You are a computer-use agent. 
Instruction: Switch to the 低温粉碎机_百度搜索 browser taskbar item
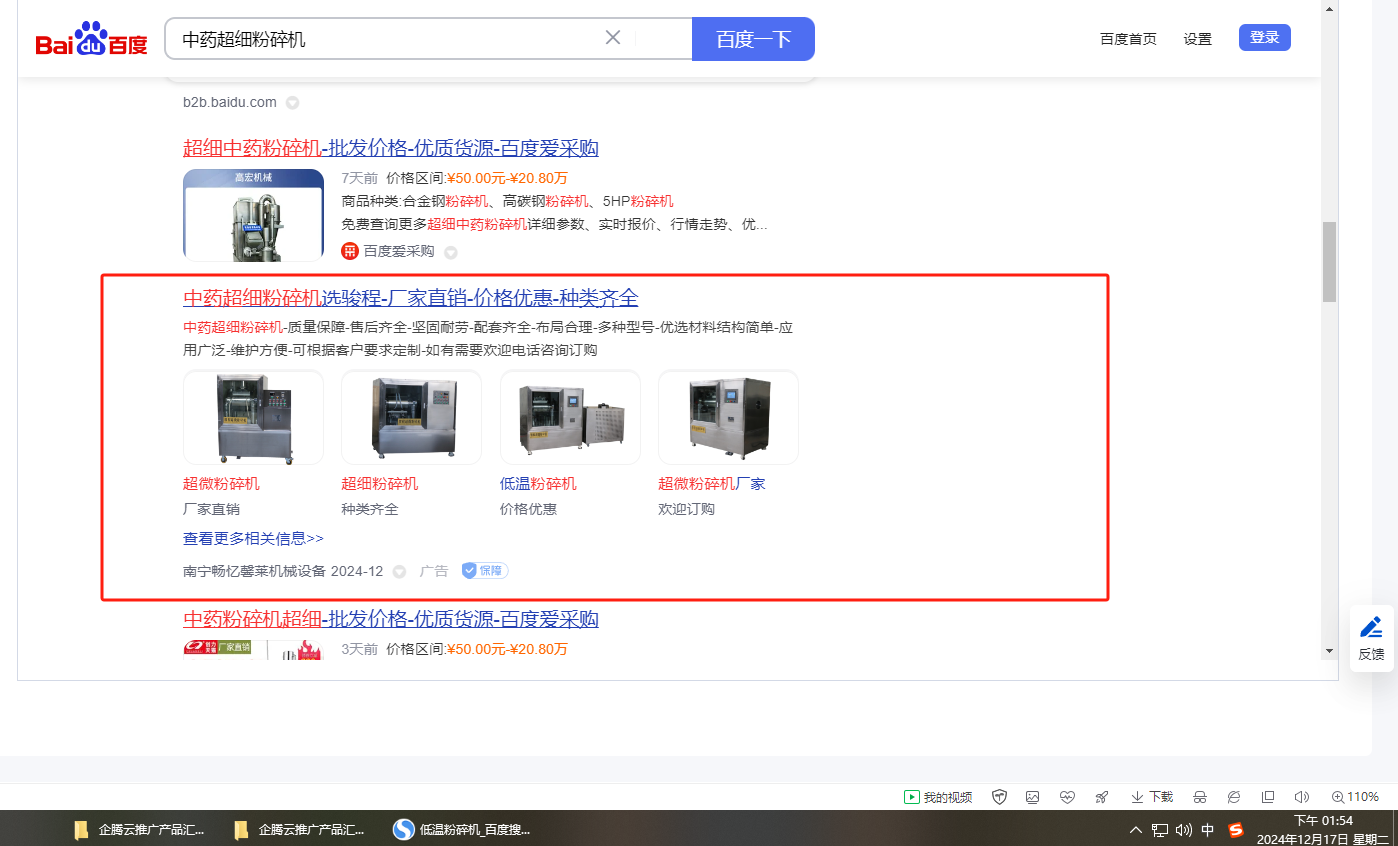(462, 829)
